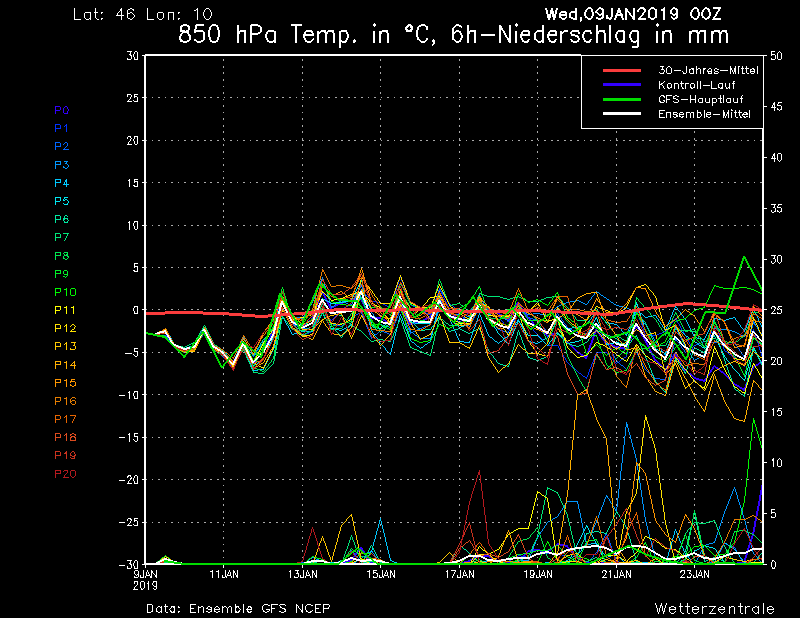Select the Kontroll-Lauf legend text
This screenshot has width=800, height=618.
696,85
